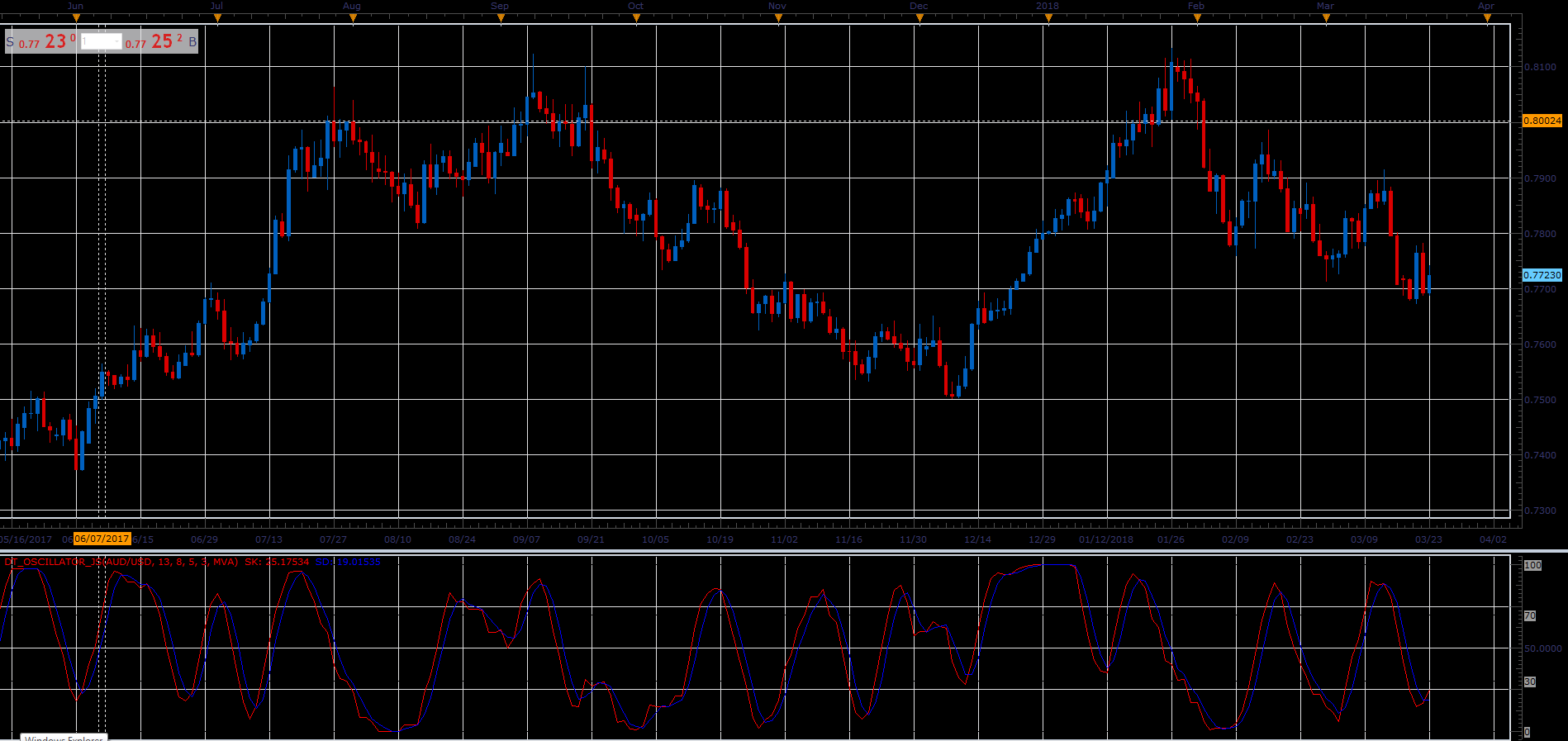Click the 08/10 date axis label

click(397, 539)
